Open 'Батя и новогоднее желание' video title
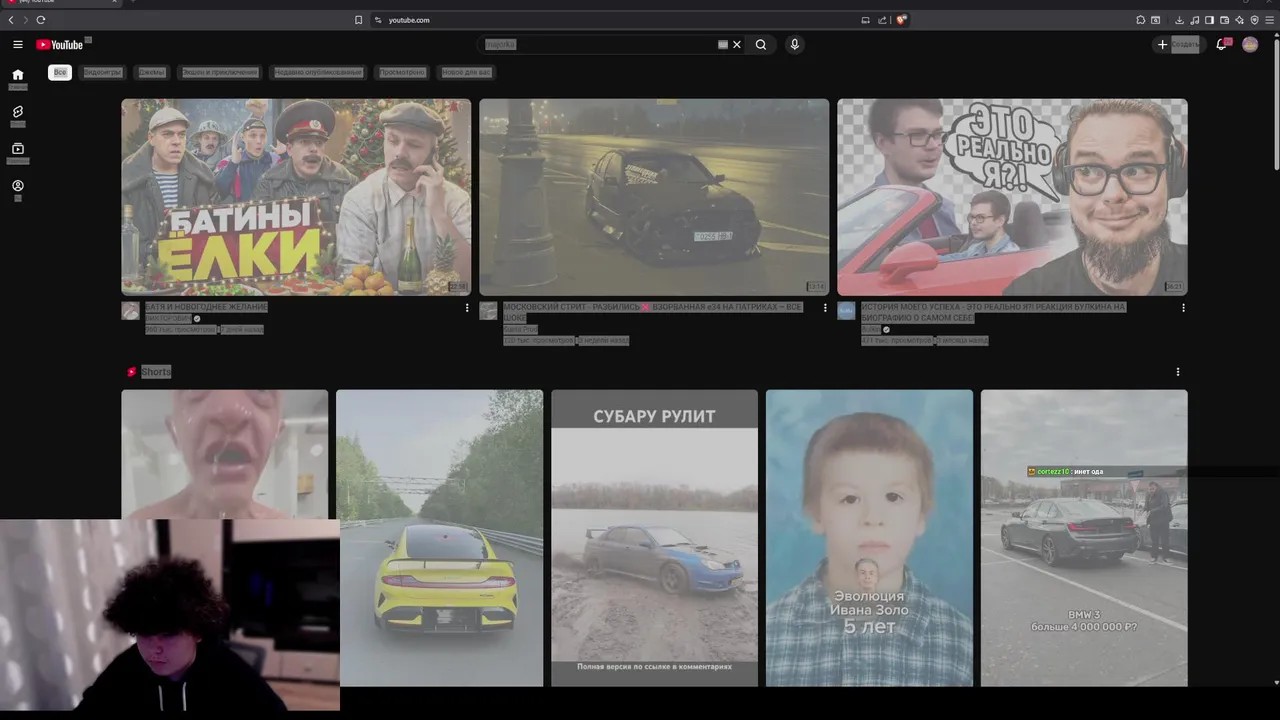This screenshot has width=1280, height=720. coord(206,307)
